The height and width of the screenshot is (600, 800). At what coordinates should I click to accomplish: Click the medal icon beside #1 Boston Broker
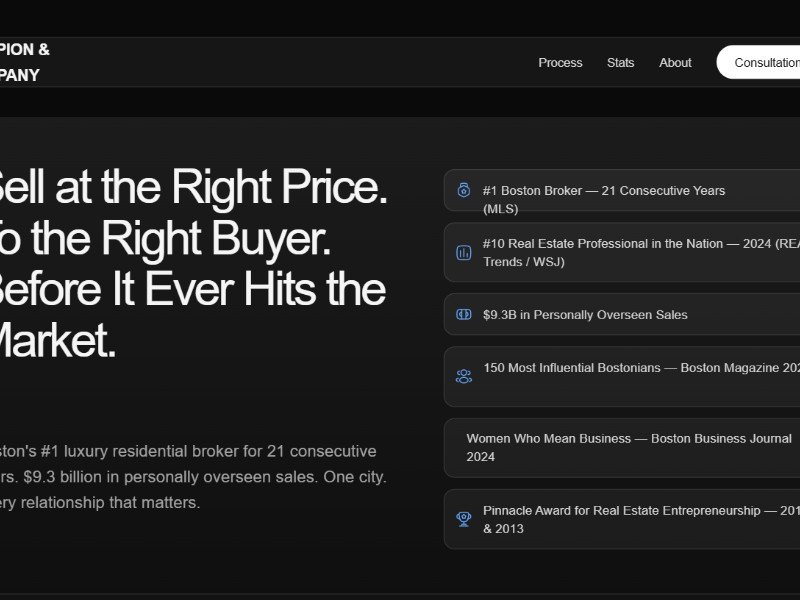(x=464, y=190)
